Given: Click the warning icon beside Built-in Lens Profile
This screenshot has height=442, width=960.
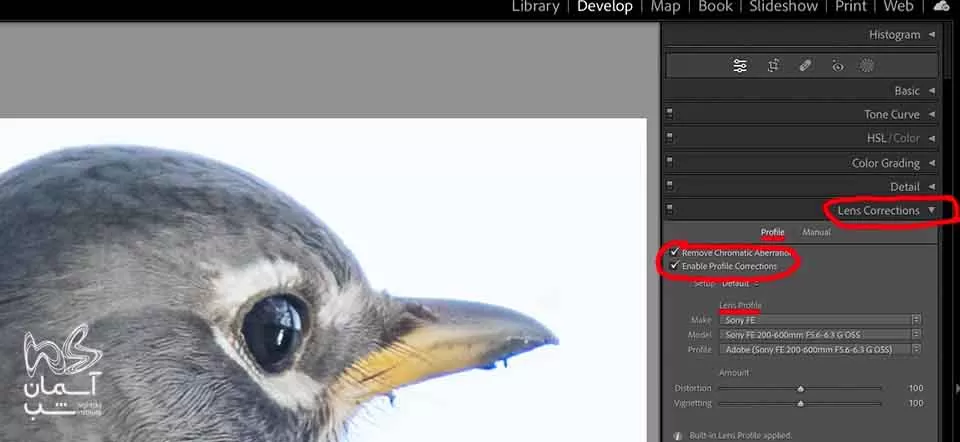Looking at the screenshot, I should pos(678,436).
